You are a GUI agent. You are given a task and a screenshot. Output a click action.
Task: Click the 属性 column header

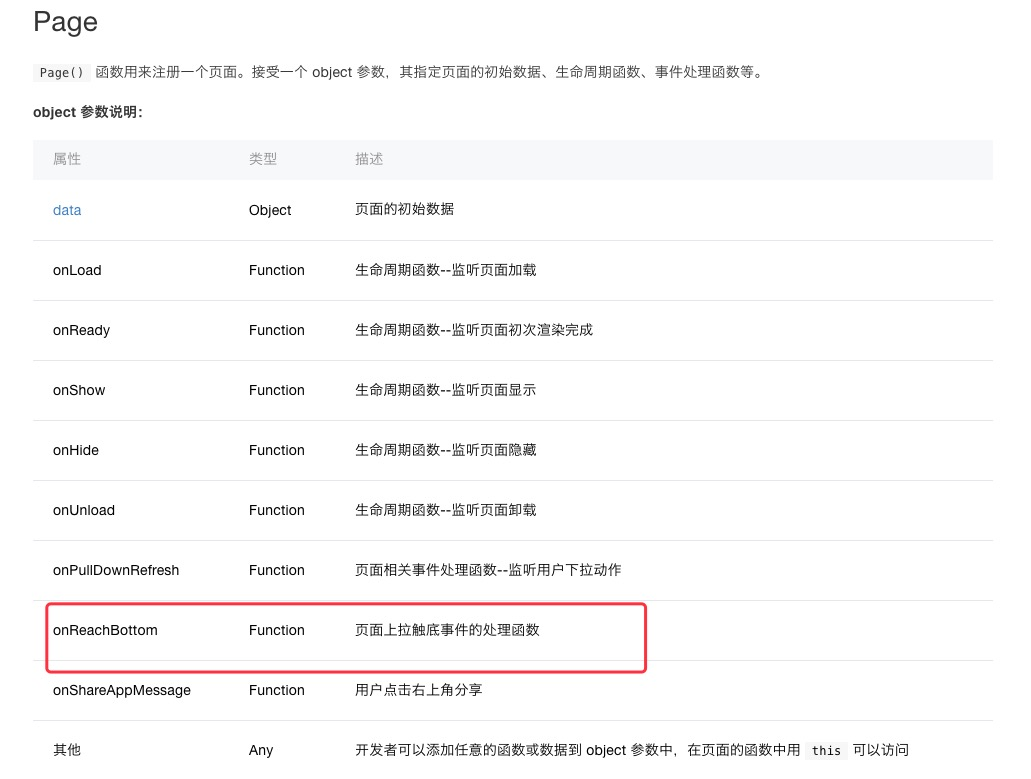67,159
